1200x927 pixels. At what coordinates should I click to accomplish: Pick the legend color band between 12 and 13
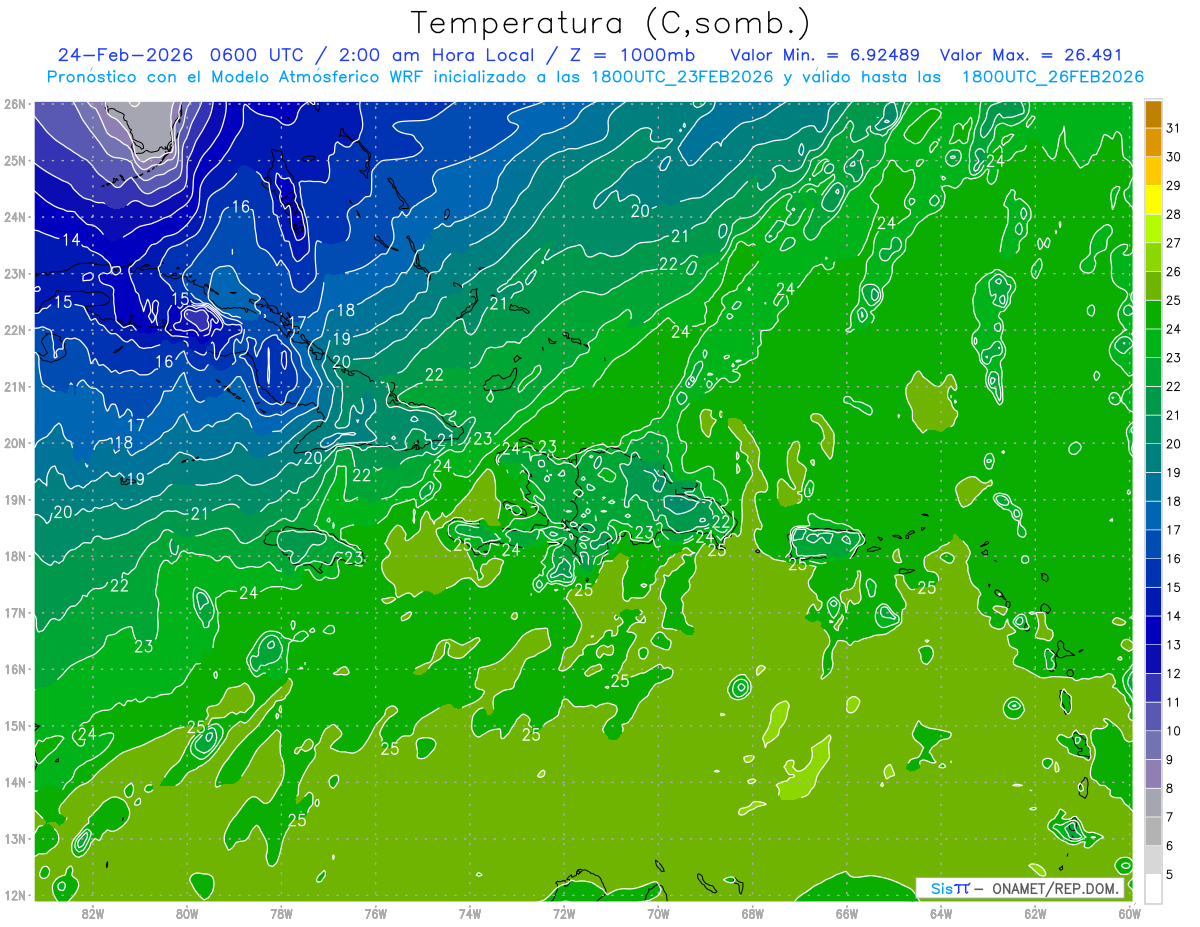1153,658
